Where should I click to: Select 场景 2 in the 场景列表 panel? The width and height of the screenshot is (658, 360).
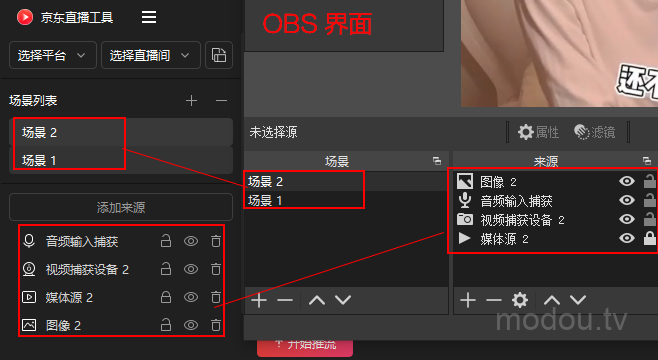tap(121, 132)
